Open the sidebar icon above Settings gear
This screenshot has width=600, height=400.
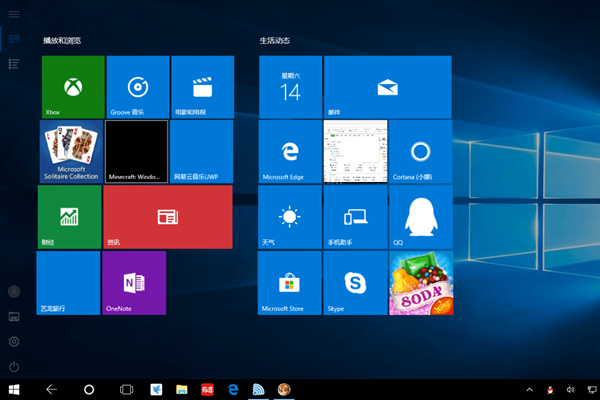click(14, 317)
